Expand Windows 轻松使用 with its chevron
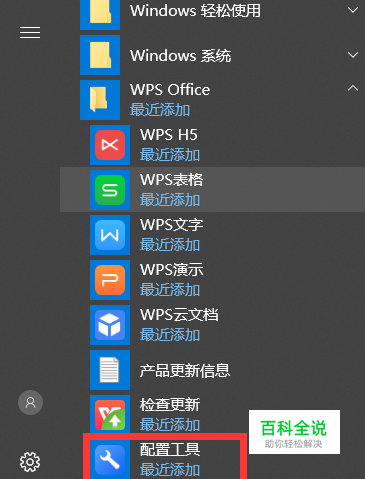 353,10
